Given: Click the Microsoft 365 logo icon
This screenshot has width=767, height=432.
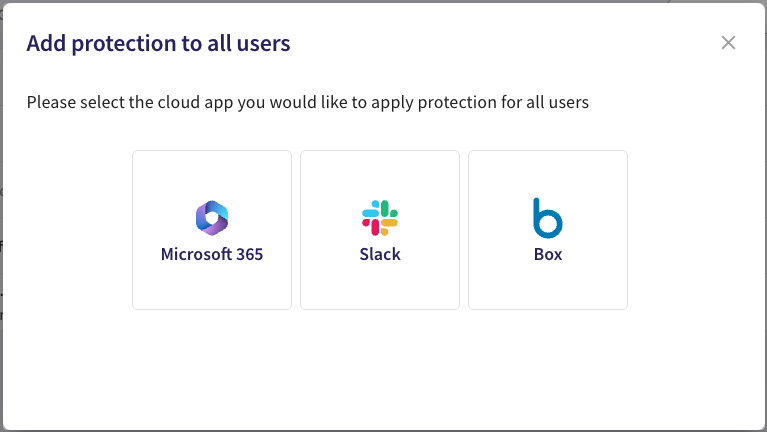Looking at the screenshot, I should [x=212, y=218].
